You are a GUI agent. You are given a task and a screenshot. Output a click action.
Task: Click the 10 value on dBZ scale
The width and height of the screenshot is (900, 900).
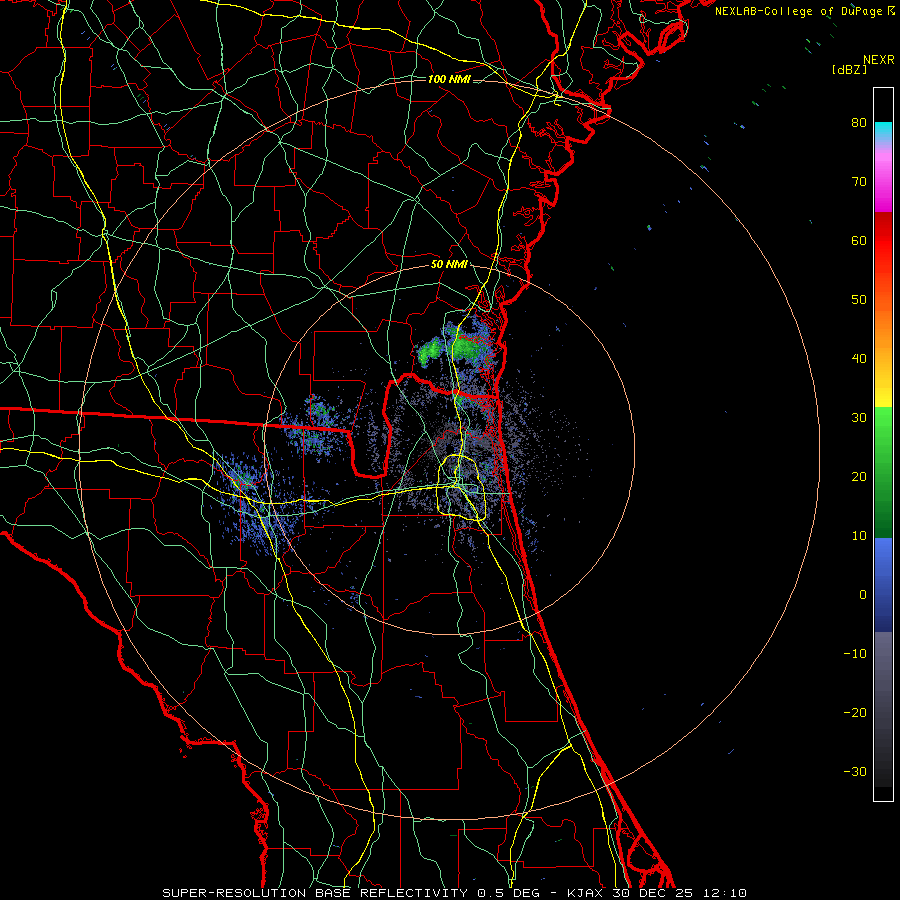click(859, 536)
